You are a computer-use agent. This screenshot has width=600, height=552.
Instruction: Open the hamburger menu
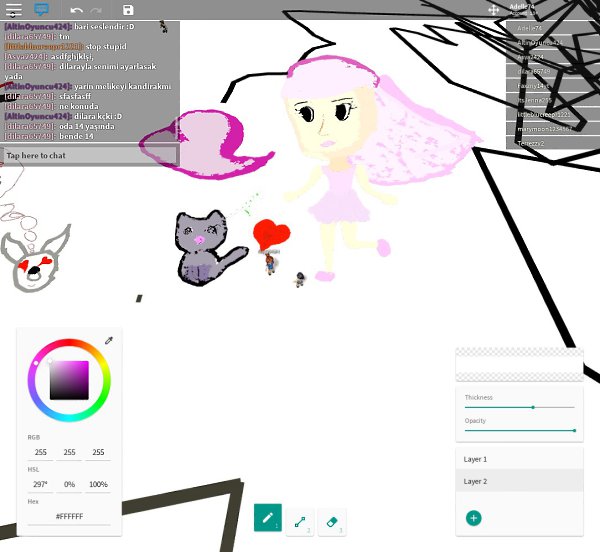tap(14, 9)
